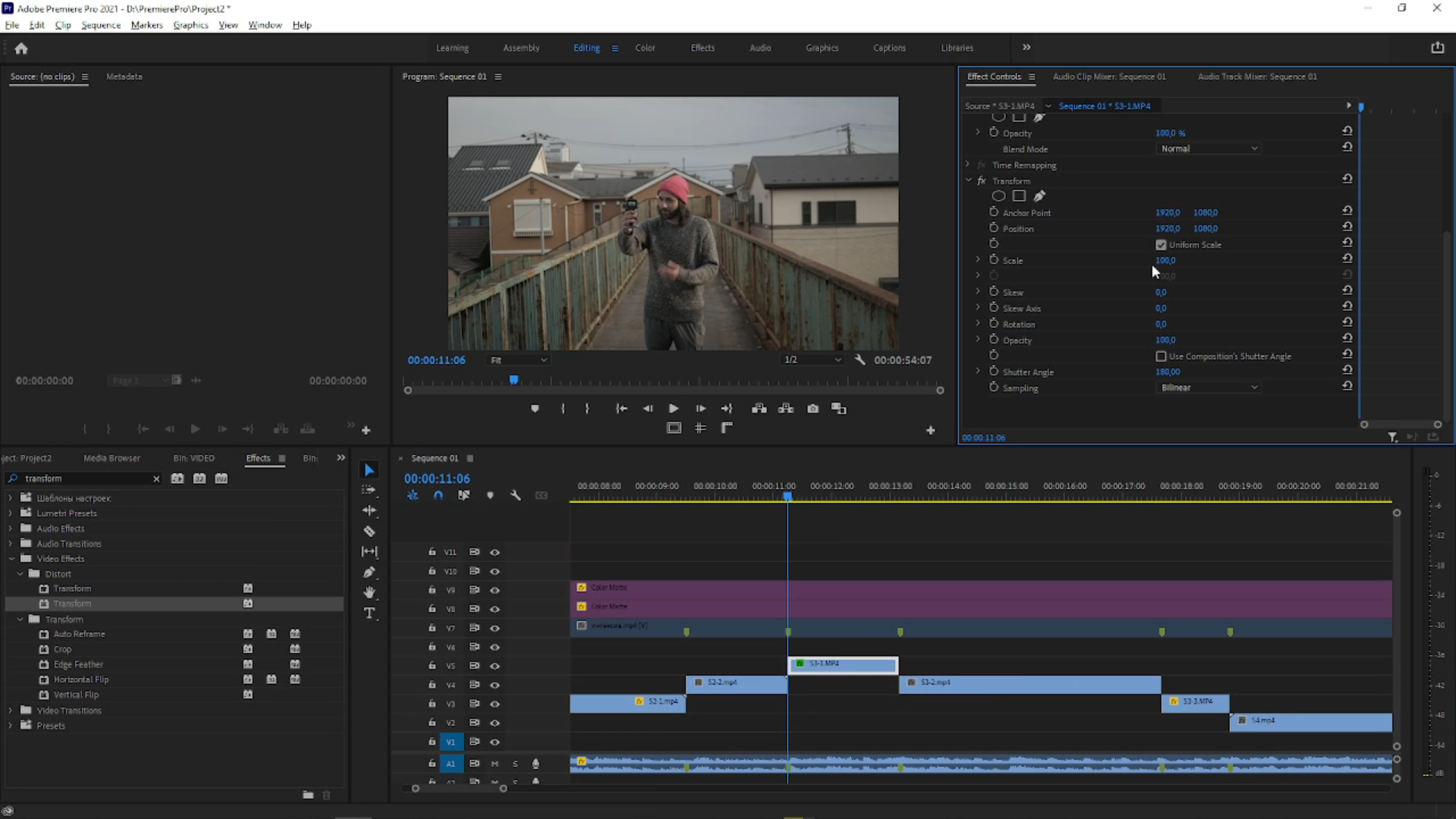Open timeline display settings wrench
The width and height of the screenshot is (1456, 819).
click(516, 495)
